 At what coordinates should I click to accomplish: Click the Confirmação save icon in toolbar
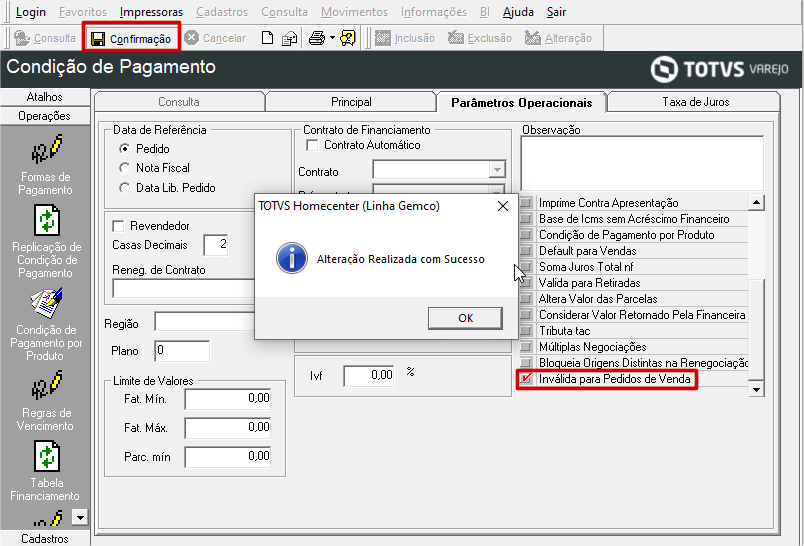[98, 38]
